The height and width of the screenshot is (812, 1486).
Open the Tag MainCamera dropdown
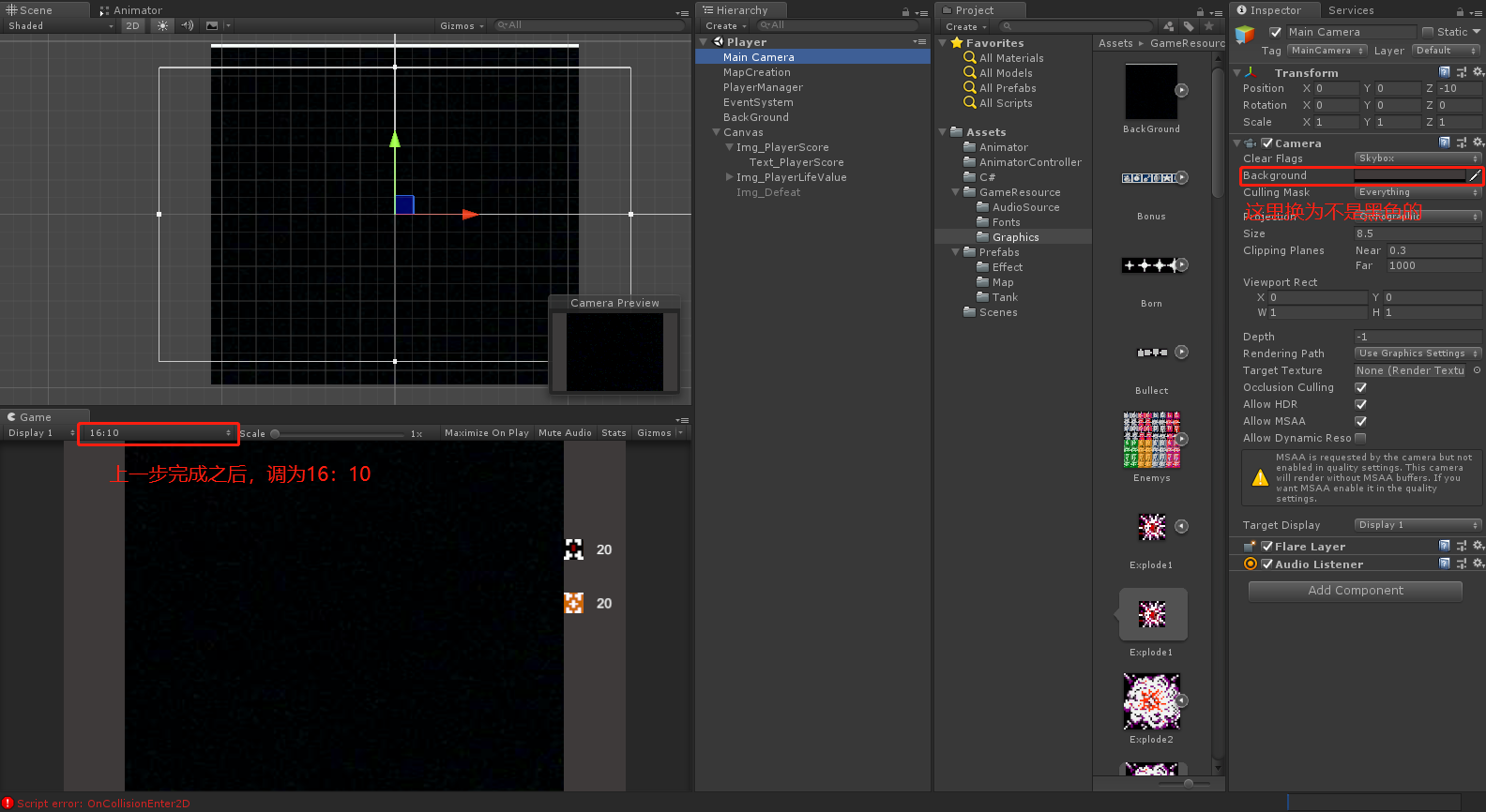pos(1327,51)
